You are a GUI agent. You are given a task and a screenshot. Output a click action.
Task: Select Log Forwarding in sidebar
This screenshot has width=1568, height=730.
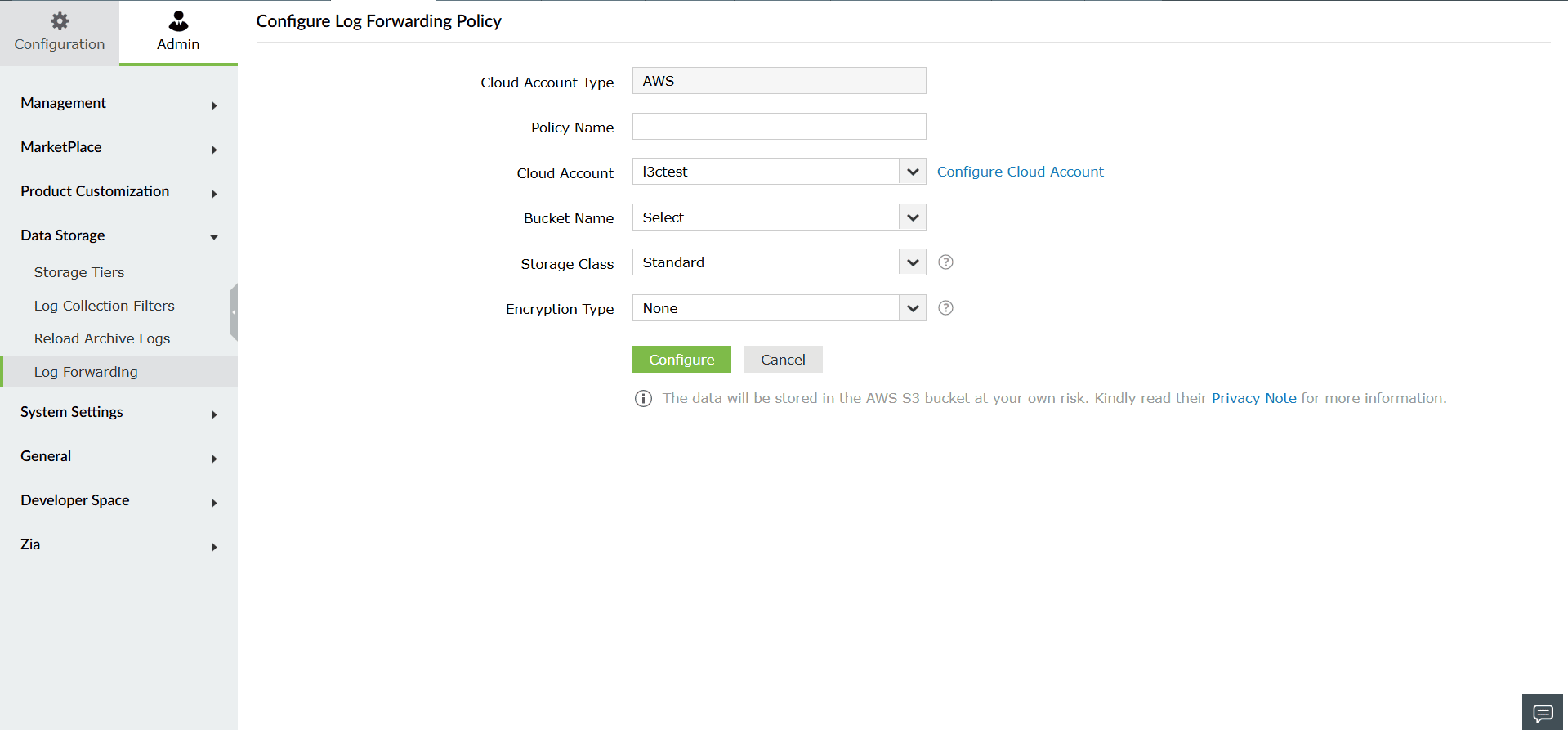pos(118,372)
